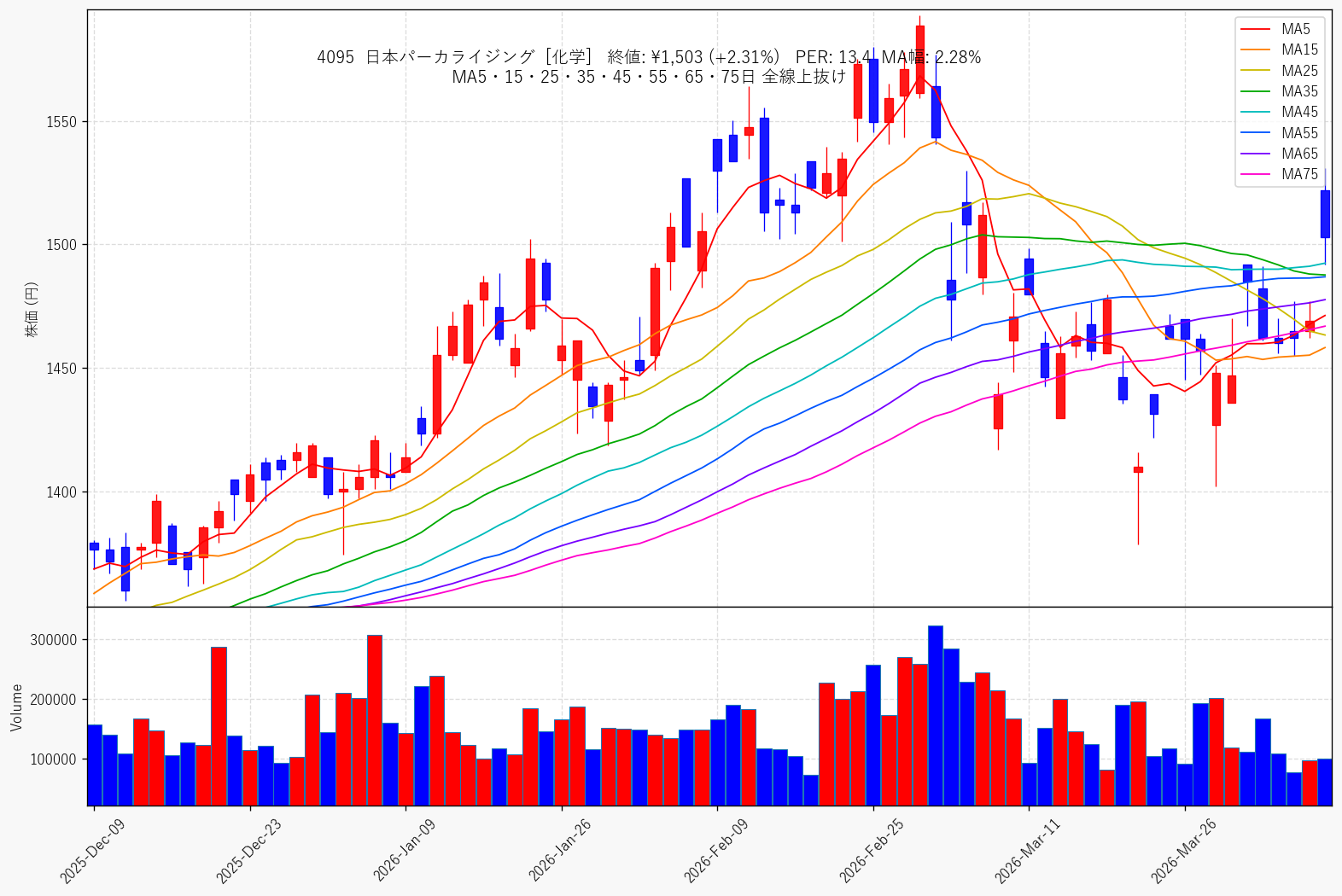Select the 2026-Jan-09 date label
The image size is (1342, 896).
pyautogui.click(x=405, y=851)
